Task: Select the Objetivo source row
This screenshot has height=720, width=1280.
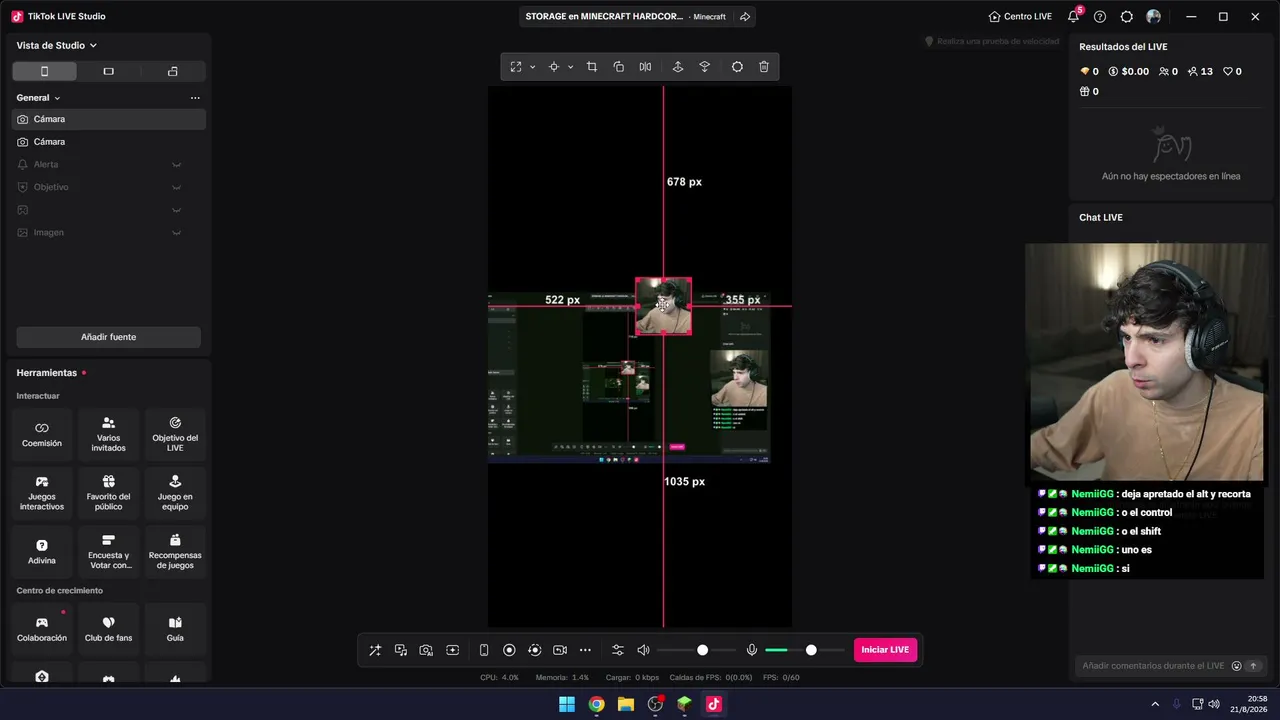Action: (x=108, y=187)
